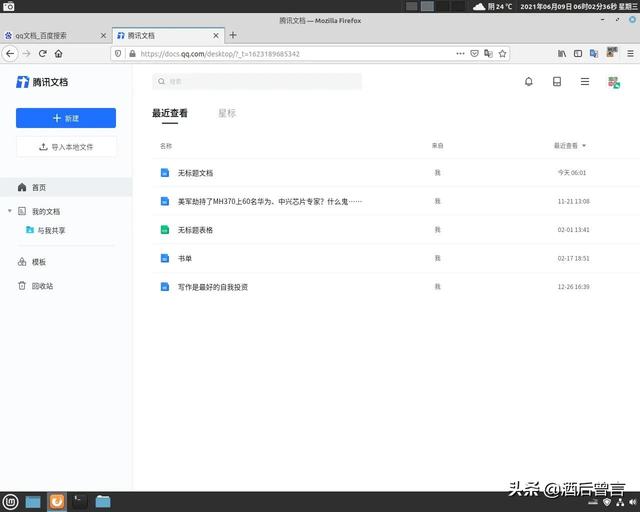Open the 最近查看 sort dropdown arrow
This screenshot has height=512, width=640.
584,146
